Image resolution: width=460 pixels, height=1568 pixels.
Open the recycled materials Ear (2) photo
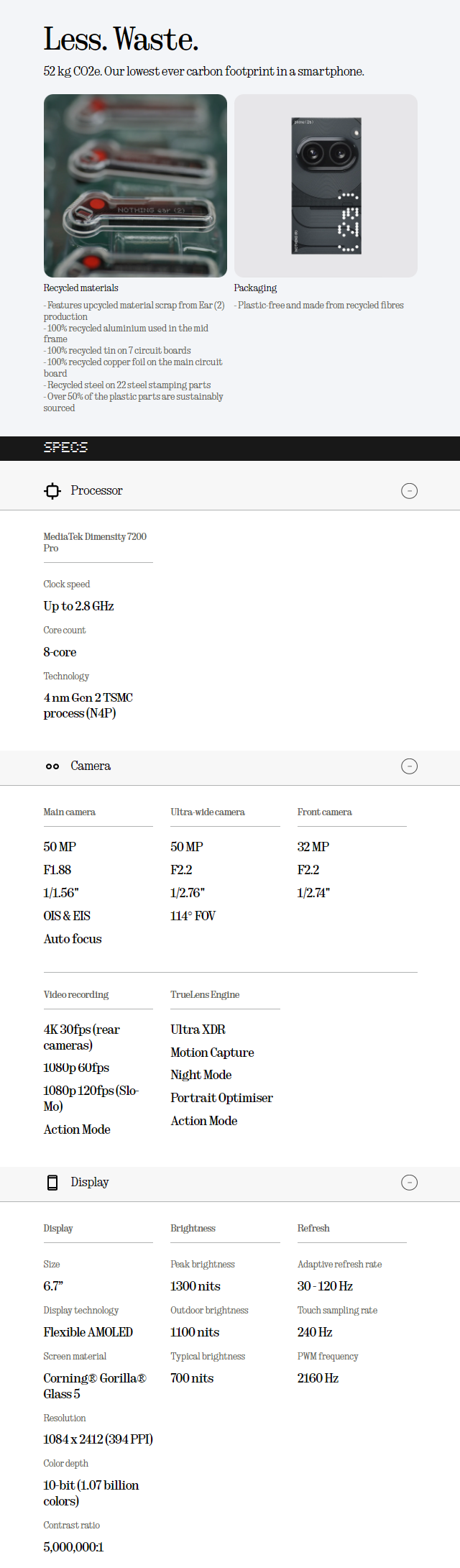(135, 185)
